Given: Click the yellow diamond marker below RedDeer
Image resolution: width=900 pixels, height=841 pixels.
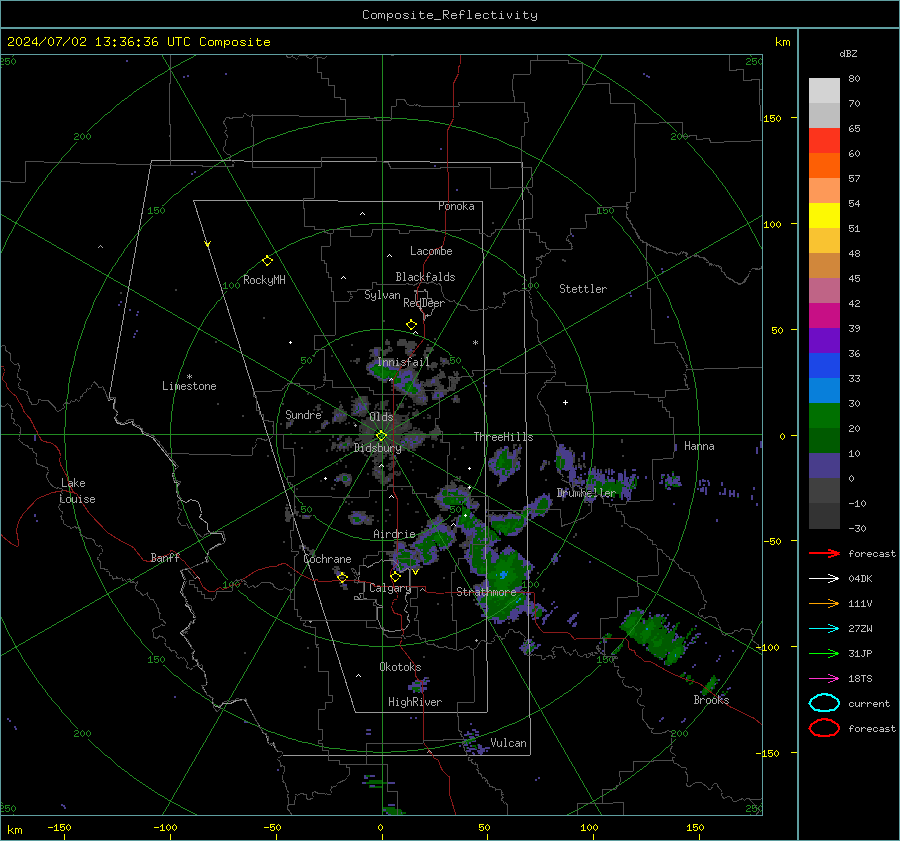Looking at the screenshot, I should coord(412,325).
